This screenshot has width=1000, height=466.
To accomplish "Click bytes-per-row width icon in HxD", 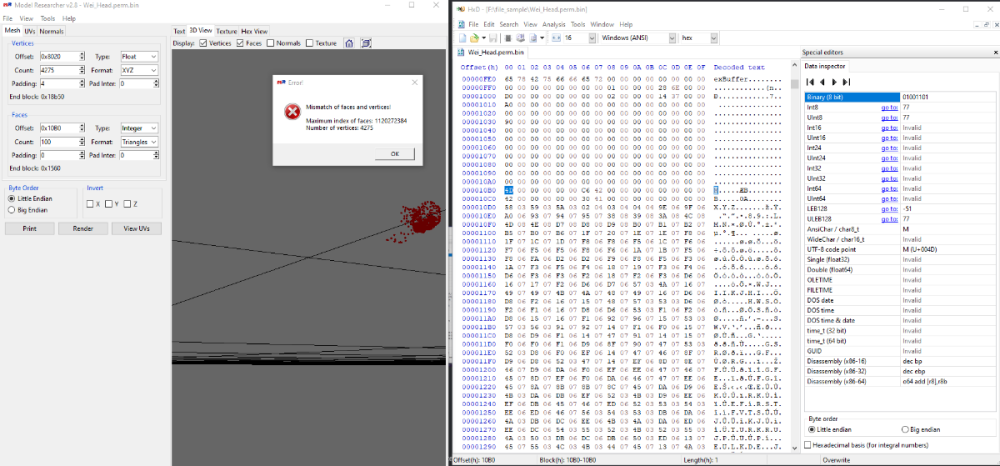I will click(x=555, y=38).
